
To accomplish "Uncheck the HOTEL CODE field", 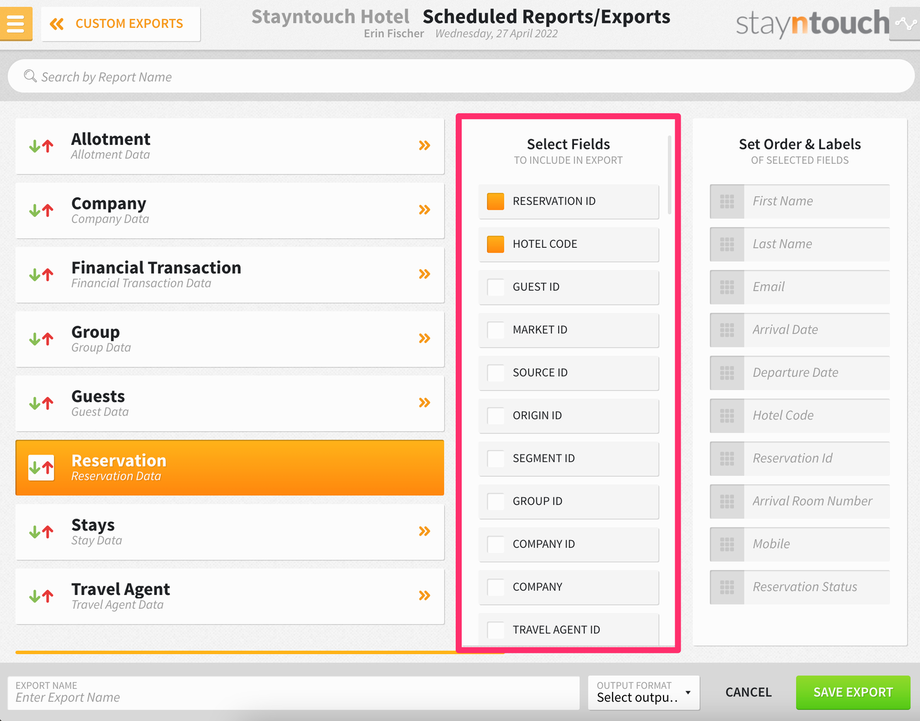I will click(x=495, y=244).
